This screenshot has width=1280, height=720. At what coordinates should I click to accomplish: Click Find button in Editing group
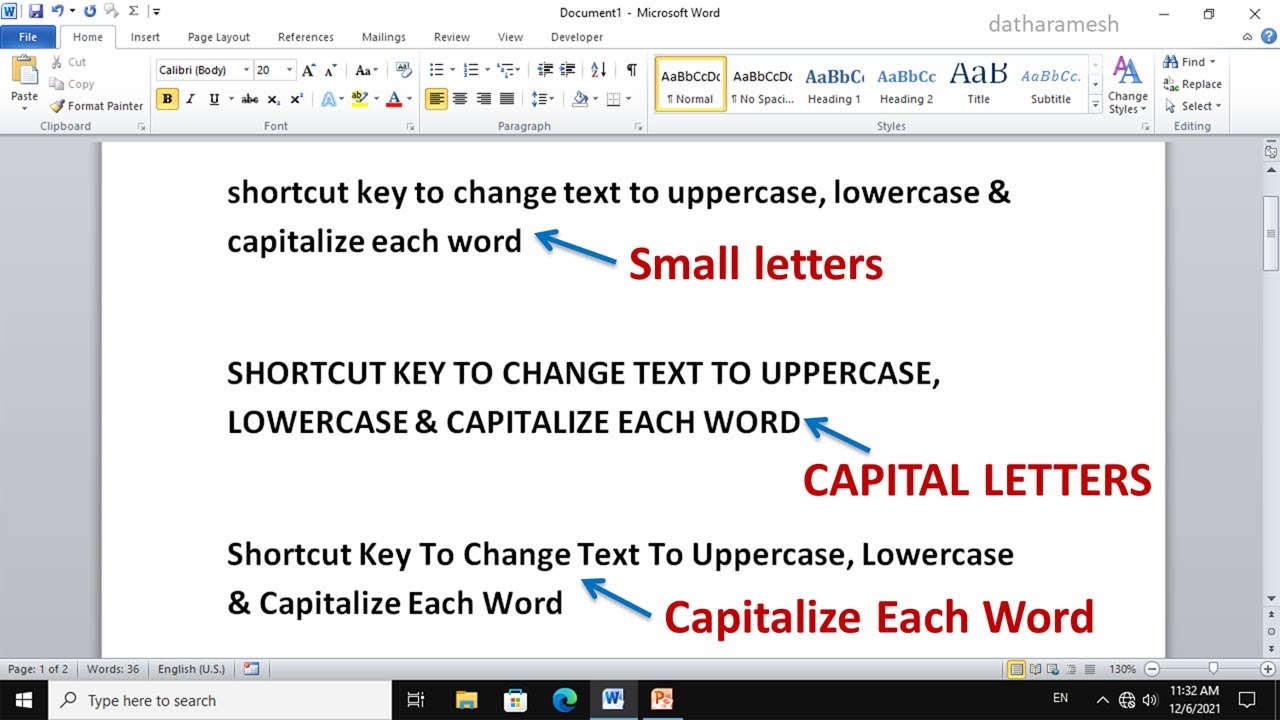click(x=1190, y=62)
